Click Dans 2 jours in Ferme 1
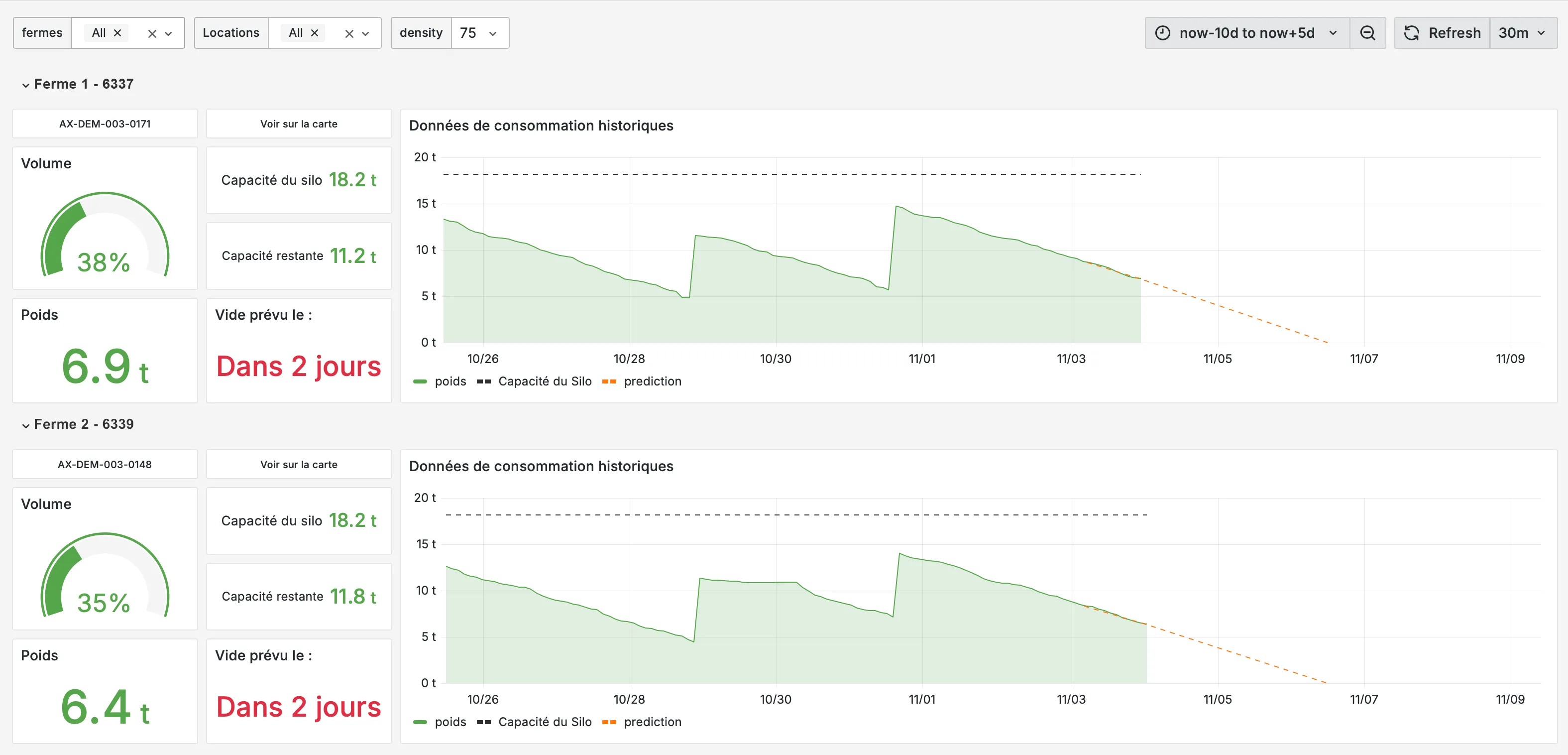This screenshot has height=755, width=1568. pos(299,367)
